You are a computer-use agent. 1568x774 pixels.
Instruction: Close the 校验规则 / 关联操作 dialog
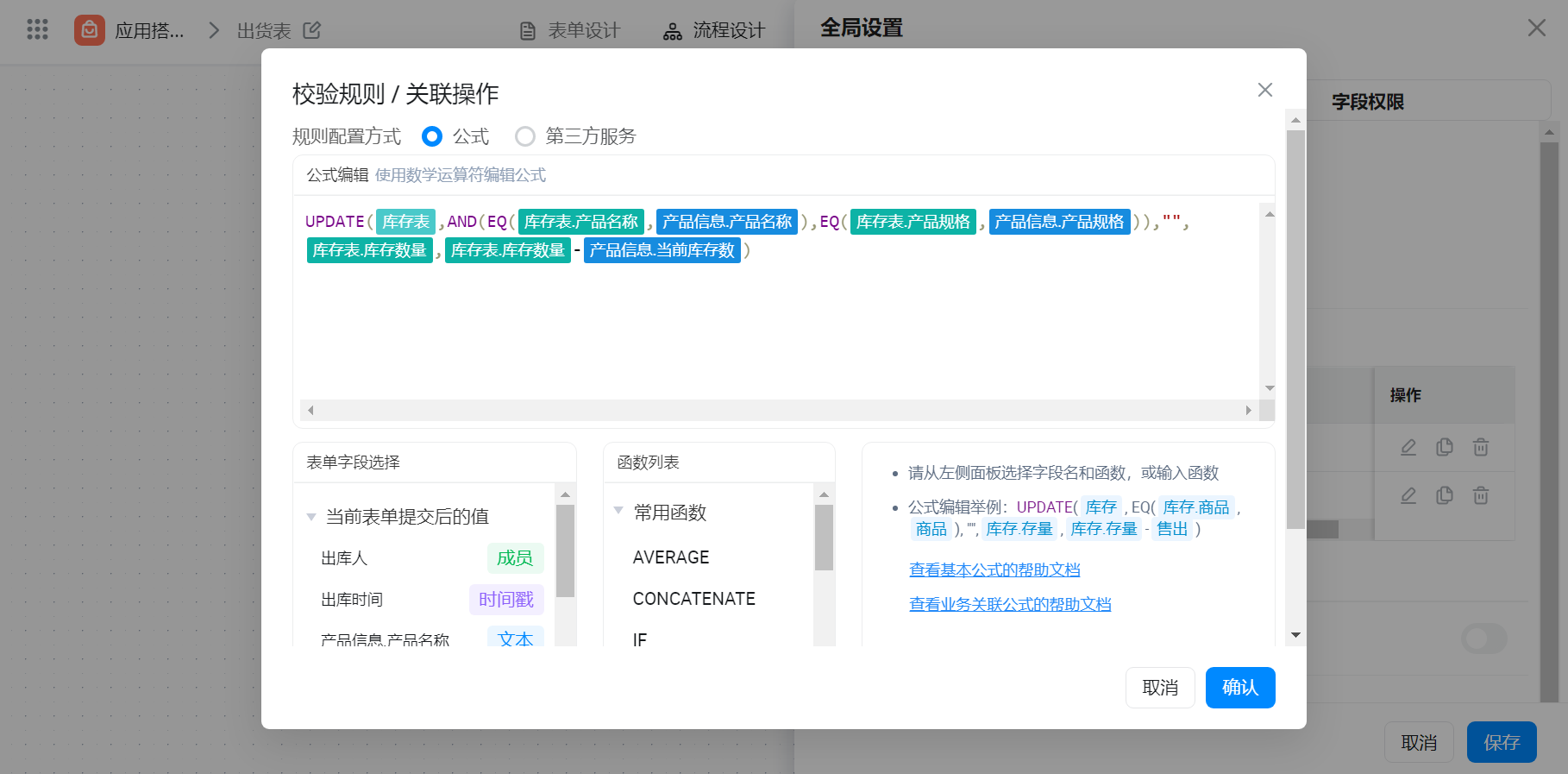(1265, 90)
